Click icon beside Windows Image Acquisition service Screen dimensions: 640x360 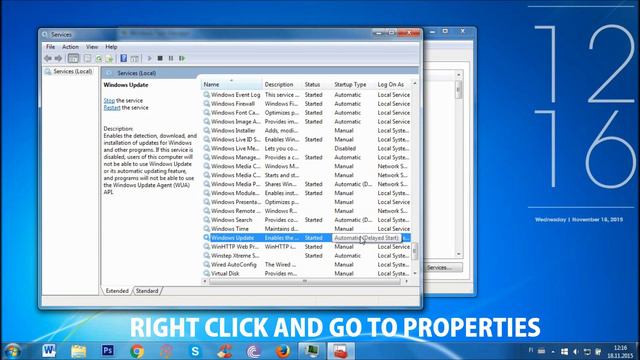point(207,122)
